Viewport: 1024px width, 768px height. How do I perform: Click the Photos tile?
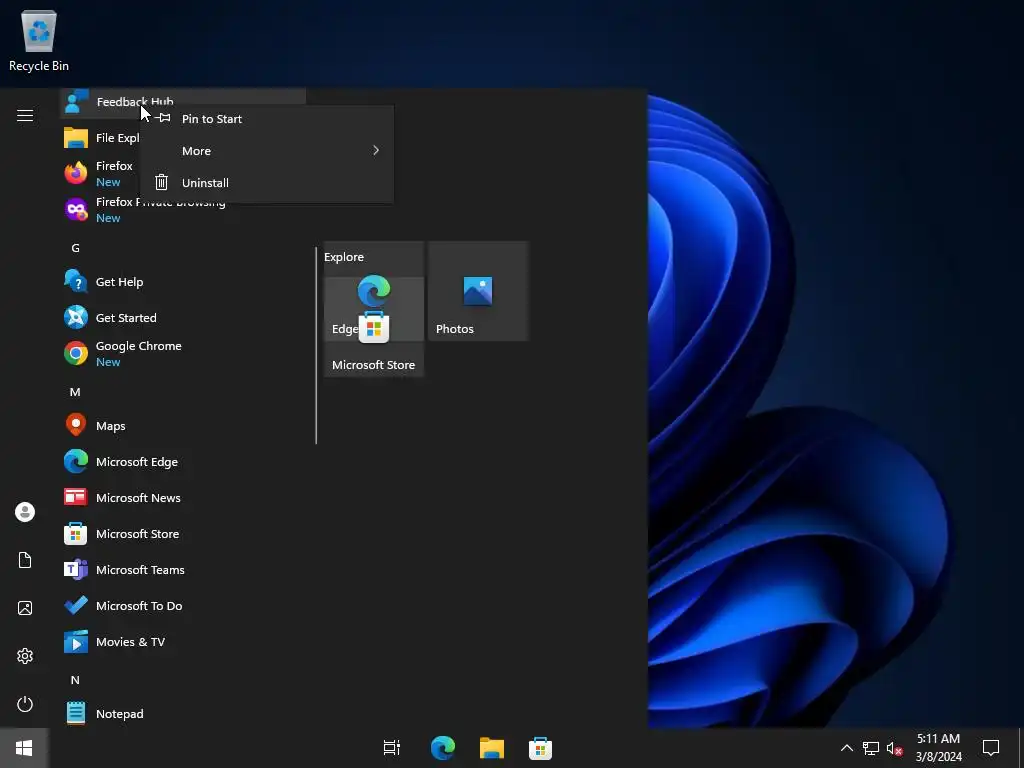click(478, 291)
